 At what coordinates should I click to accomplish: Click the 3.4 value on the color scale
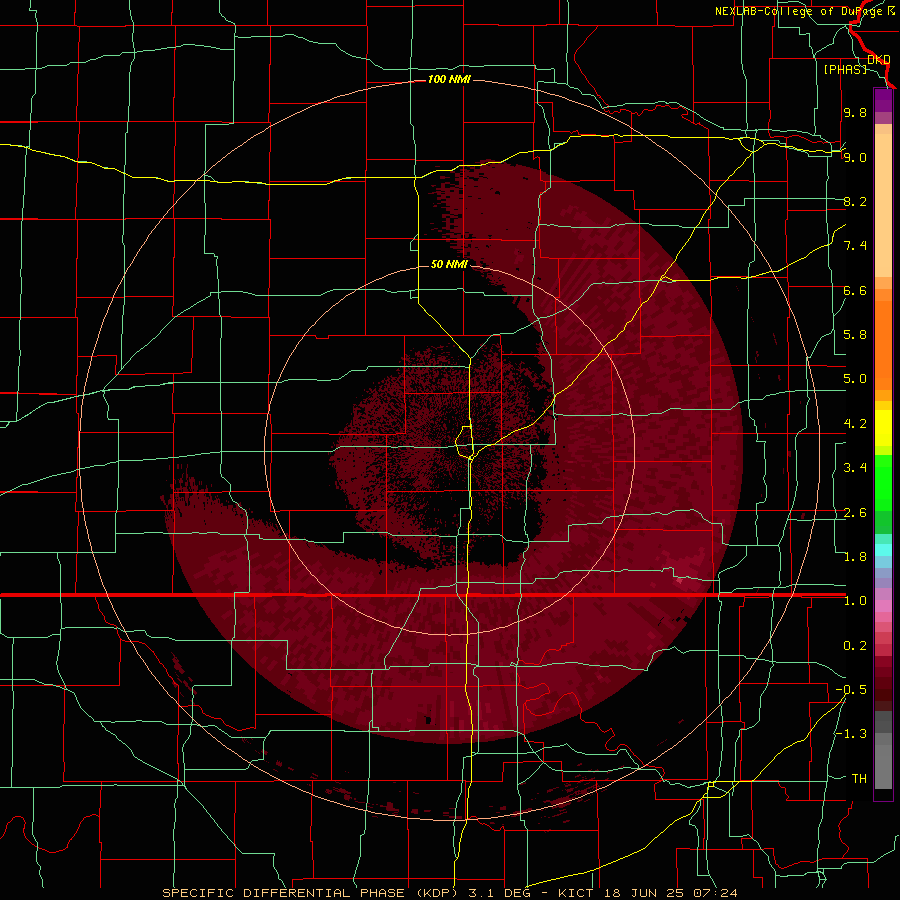coord(855,468)
